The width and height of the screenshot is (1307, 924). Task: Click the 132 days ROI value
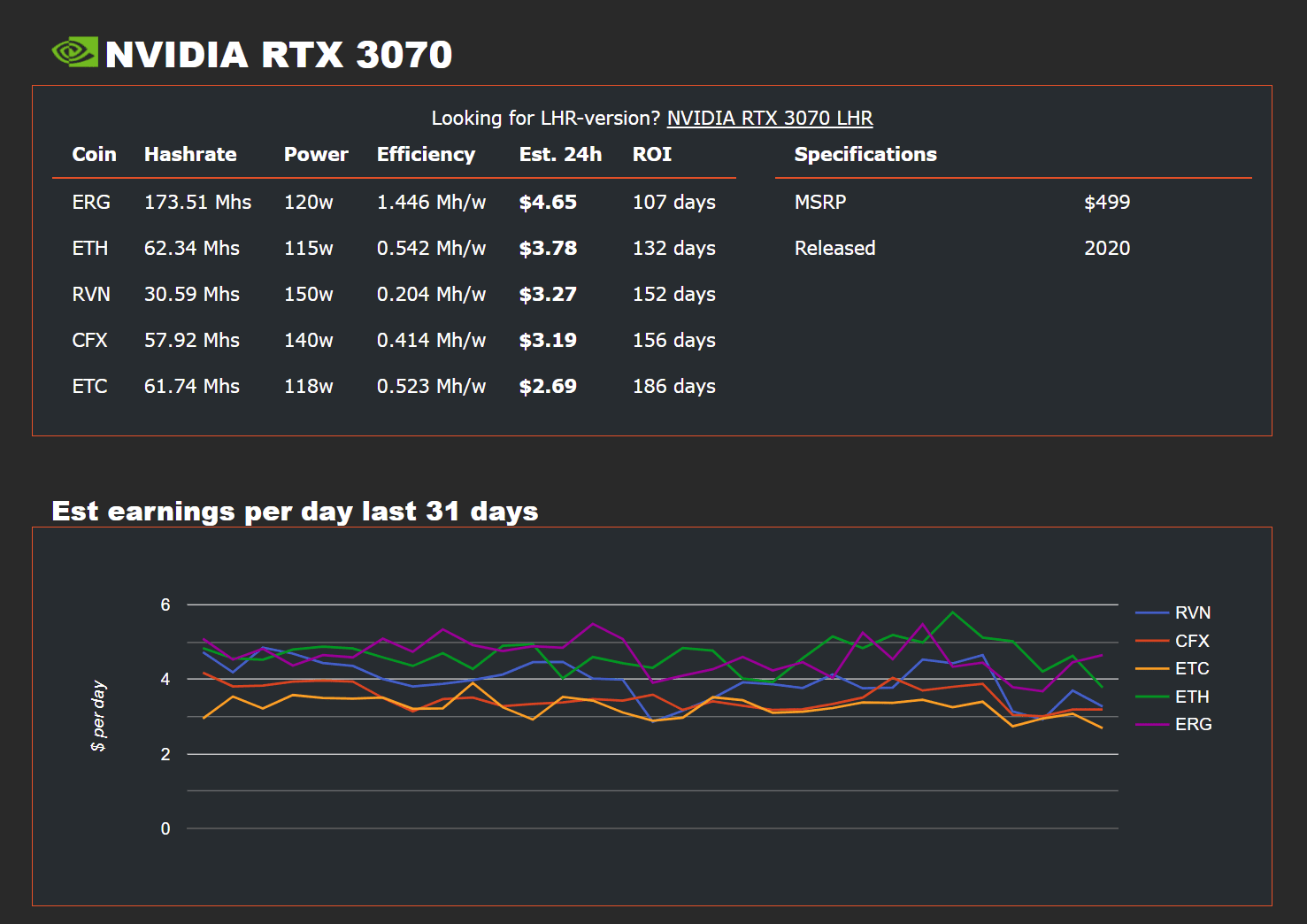coord(674,248)
